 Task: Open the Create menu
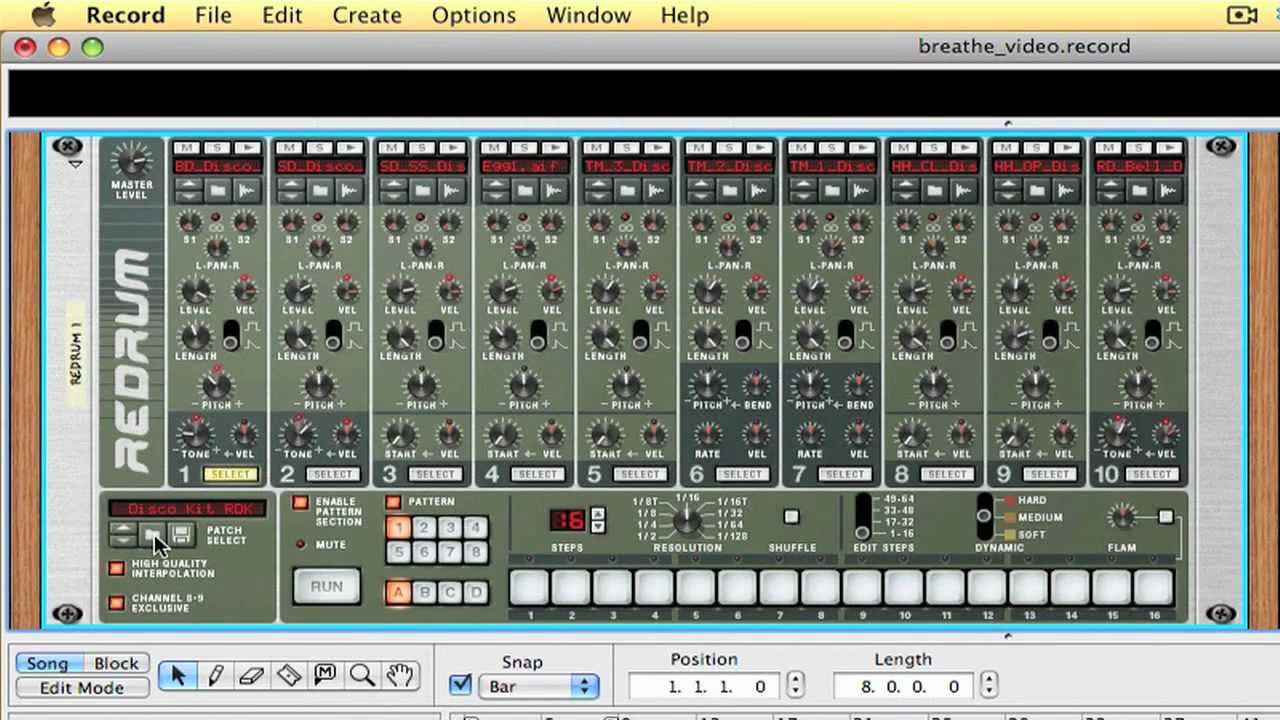click(367, 15)
